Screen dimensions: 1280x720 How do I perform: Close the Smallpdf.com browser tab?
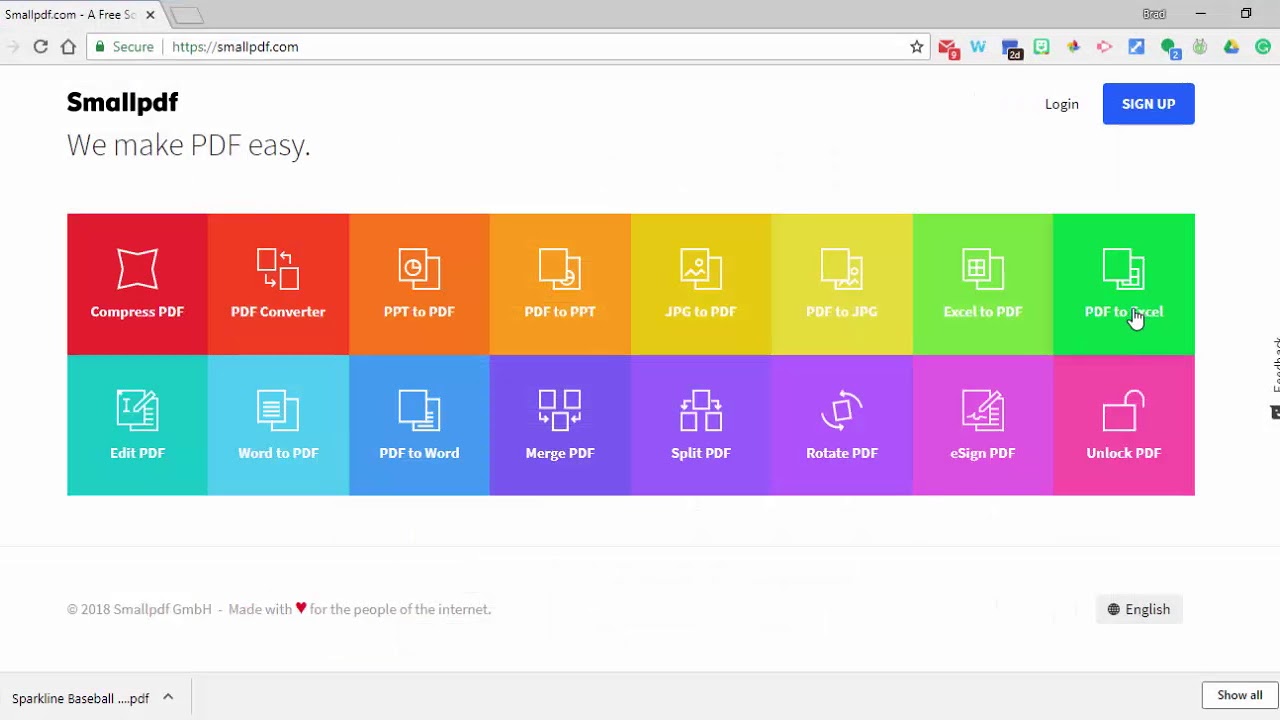click(x=150, y=15)
